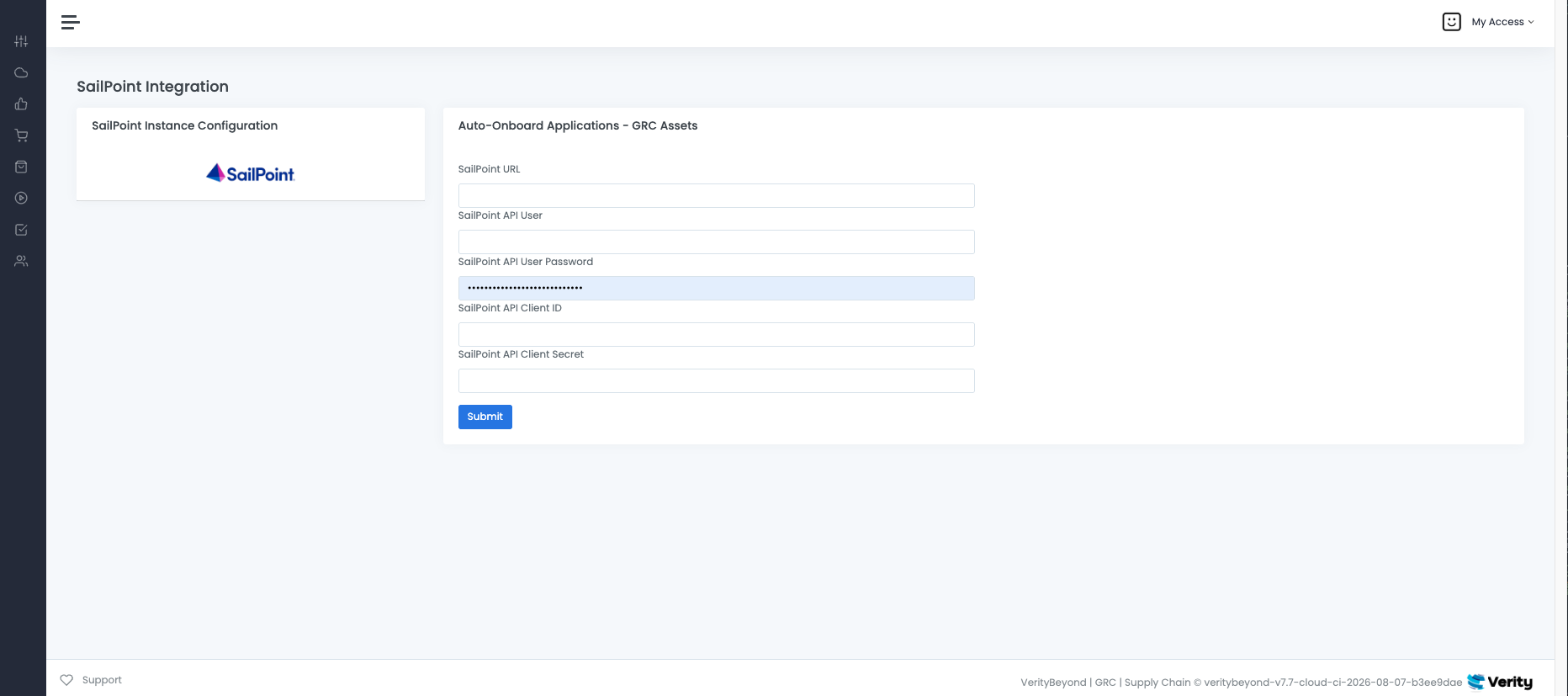Open the cloud icon in sidebar
The width and height of the screenshot is (1568, 696).
[x=21, y=72]
